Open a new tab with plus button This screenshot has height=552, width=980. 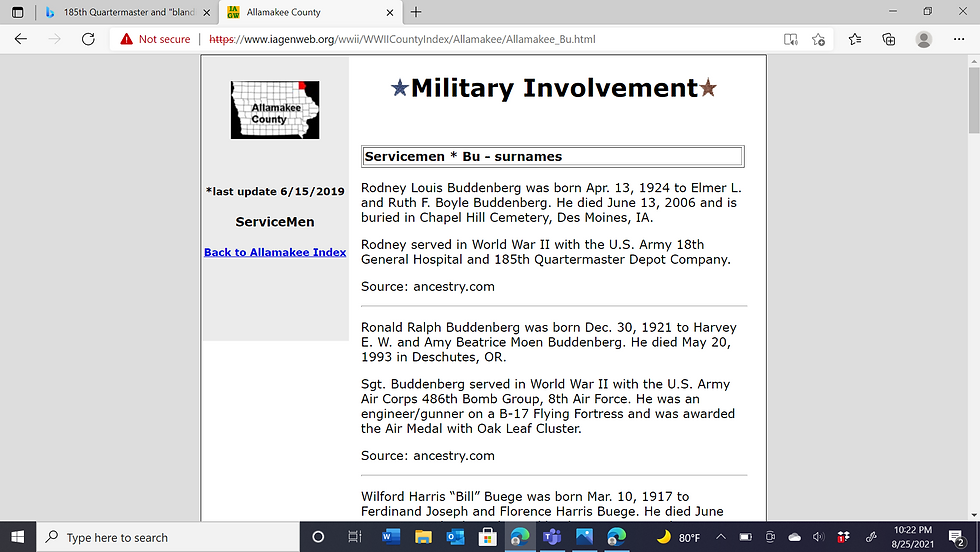(x=416, y=12)
